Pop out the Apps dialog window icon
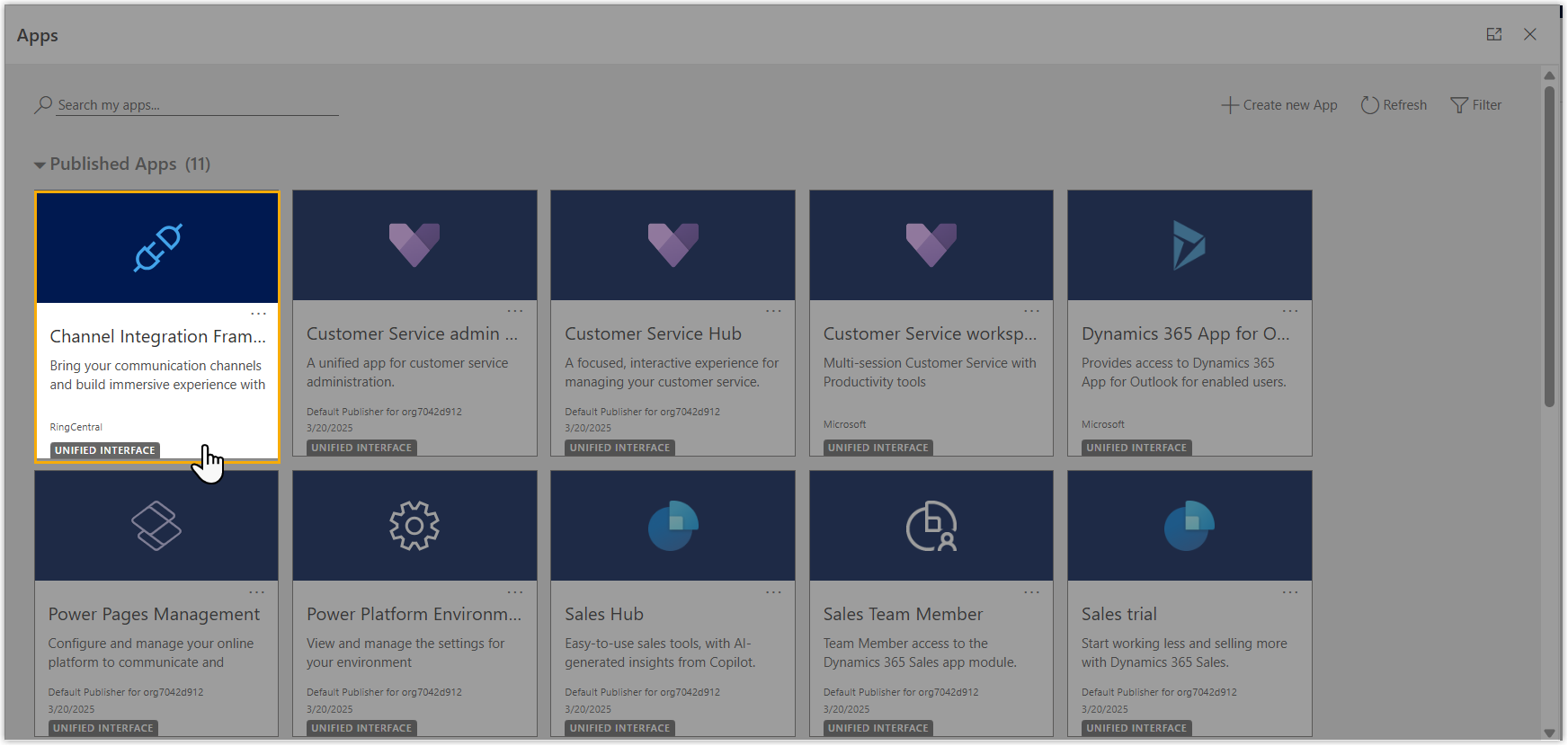Image resolution: width=1568 pixels, height=746 pixels. [x=1494, y=34]
